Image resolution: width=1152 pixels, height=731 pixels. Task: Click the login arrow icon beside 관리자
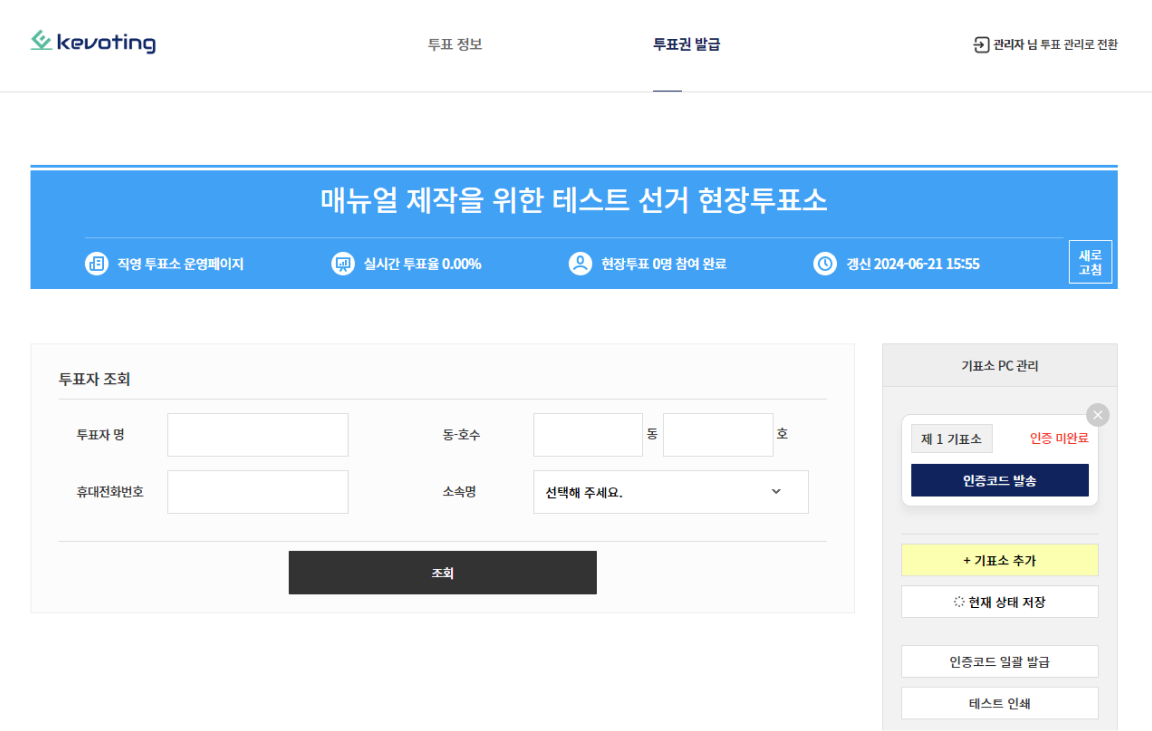[981, 44]
